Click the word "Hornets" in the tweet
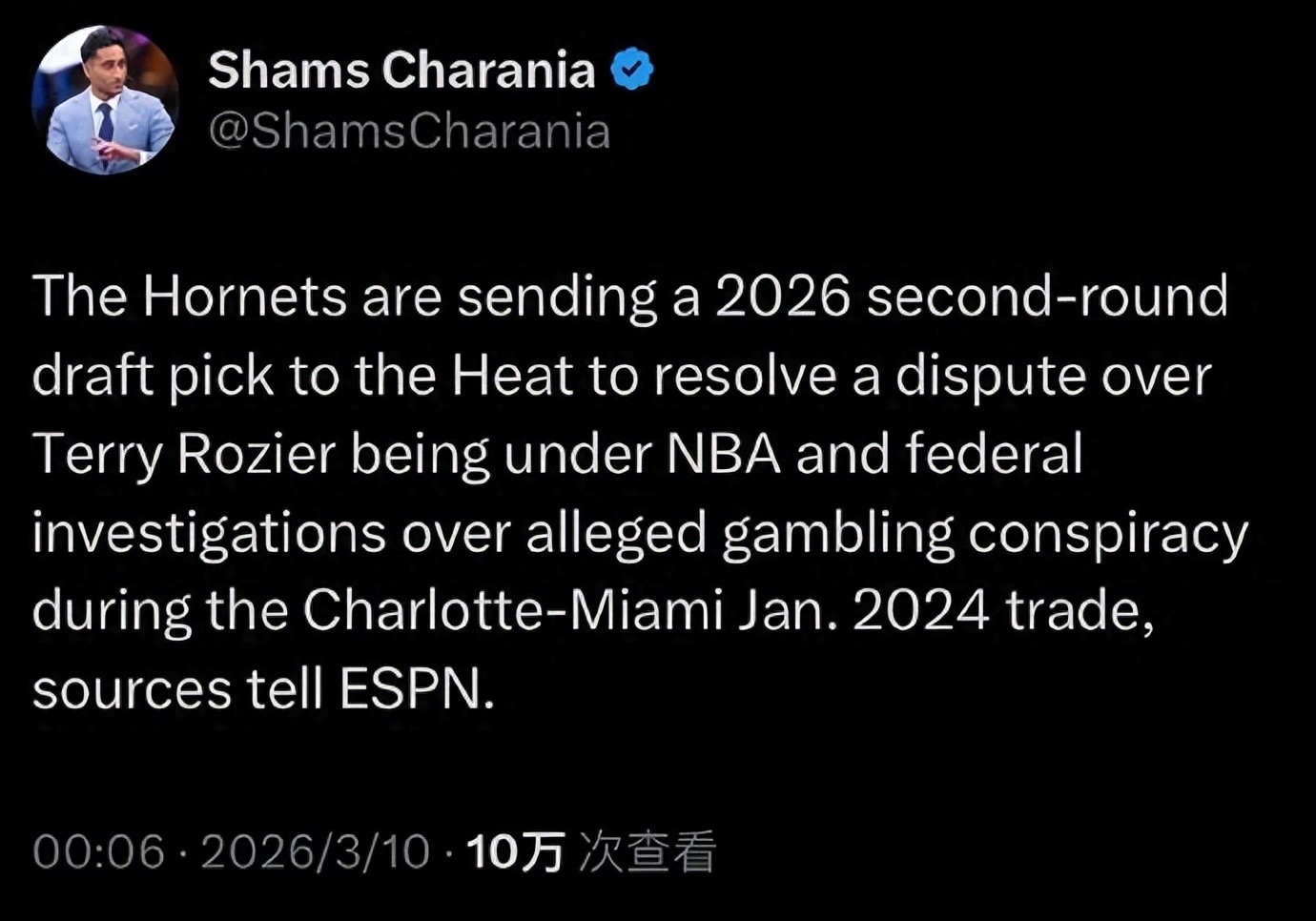 244,297
